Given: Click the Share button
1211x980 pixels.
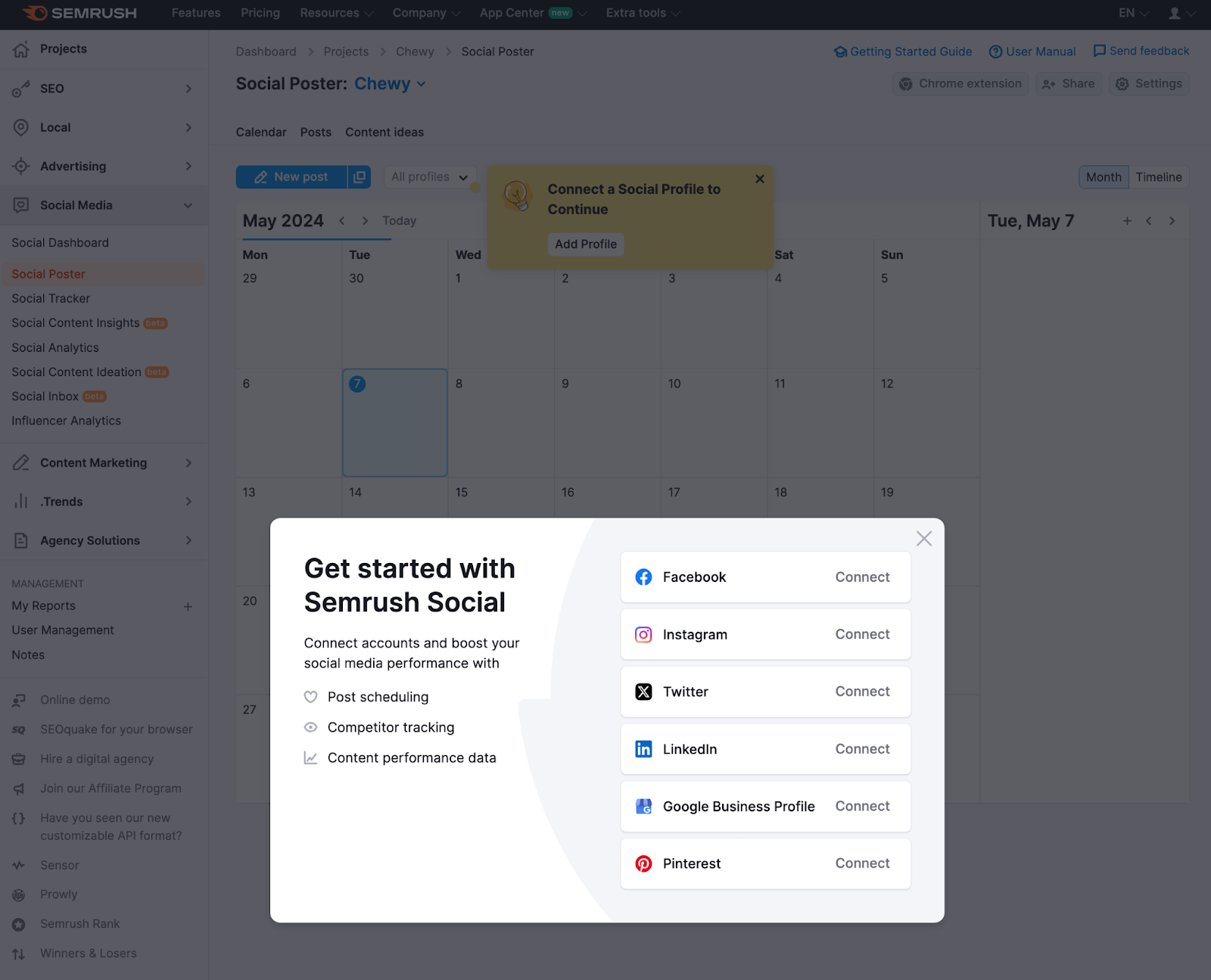Looking at the screenshot, I should click(x=1069, y=84).
